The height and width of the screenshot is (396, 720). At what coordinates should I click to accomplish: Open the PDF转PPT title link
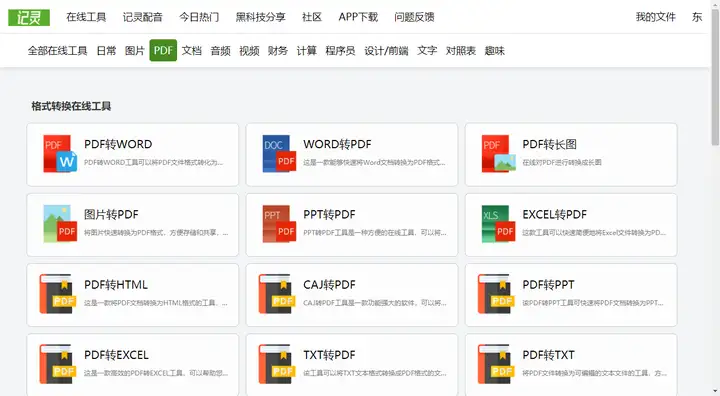click(x=548, y=285)
